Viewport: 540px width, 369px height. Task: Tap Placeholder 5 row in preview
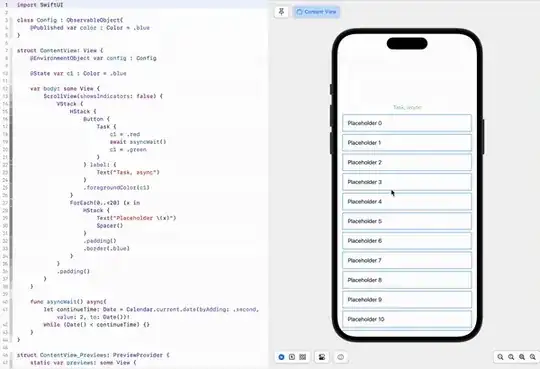[x=407, y=221]
